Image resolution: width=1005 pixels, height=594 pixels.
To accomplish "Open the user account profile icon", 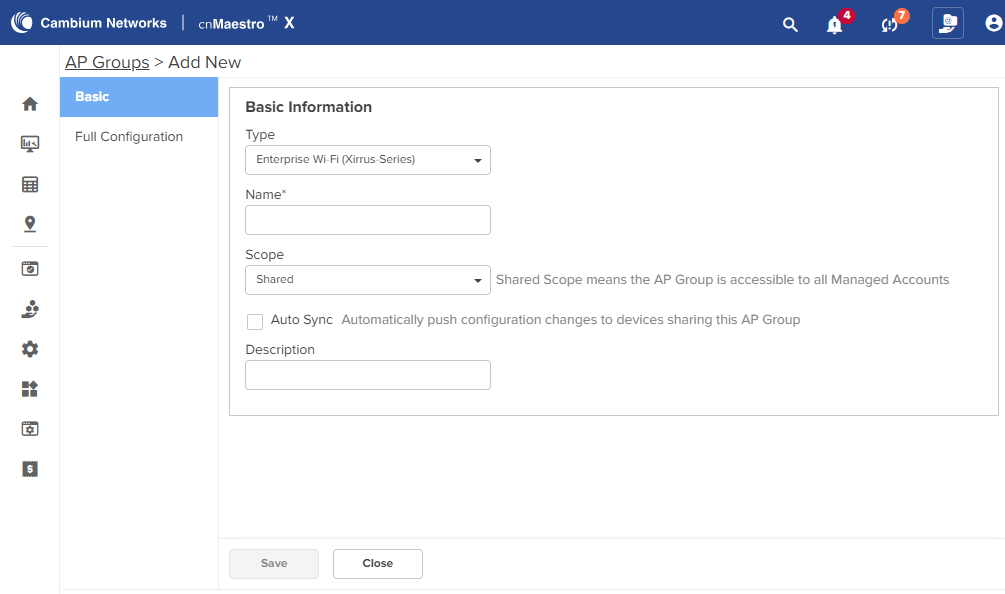I will (993, 23).
